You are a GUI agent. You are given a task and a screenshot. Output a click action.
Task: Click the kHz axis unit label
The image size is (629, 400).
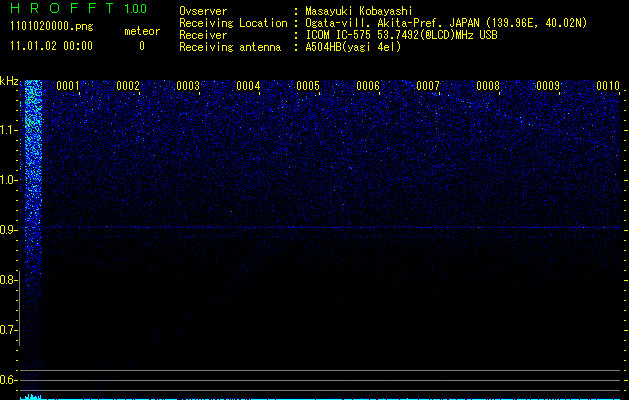[9, 81]
